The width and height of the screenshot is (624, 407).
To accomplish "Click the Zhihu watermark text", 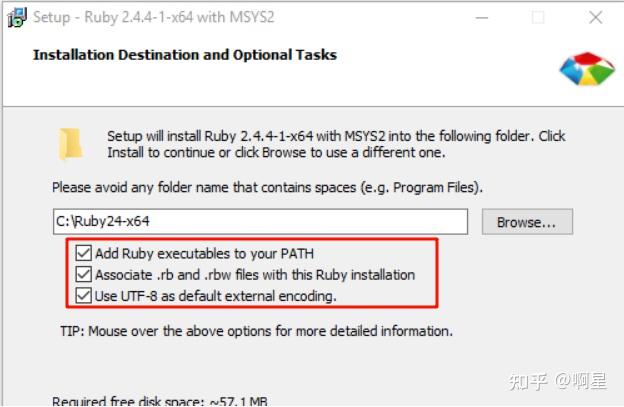I will 561,380.
